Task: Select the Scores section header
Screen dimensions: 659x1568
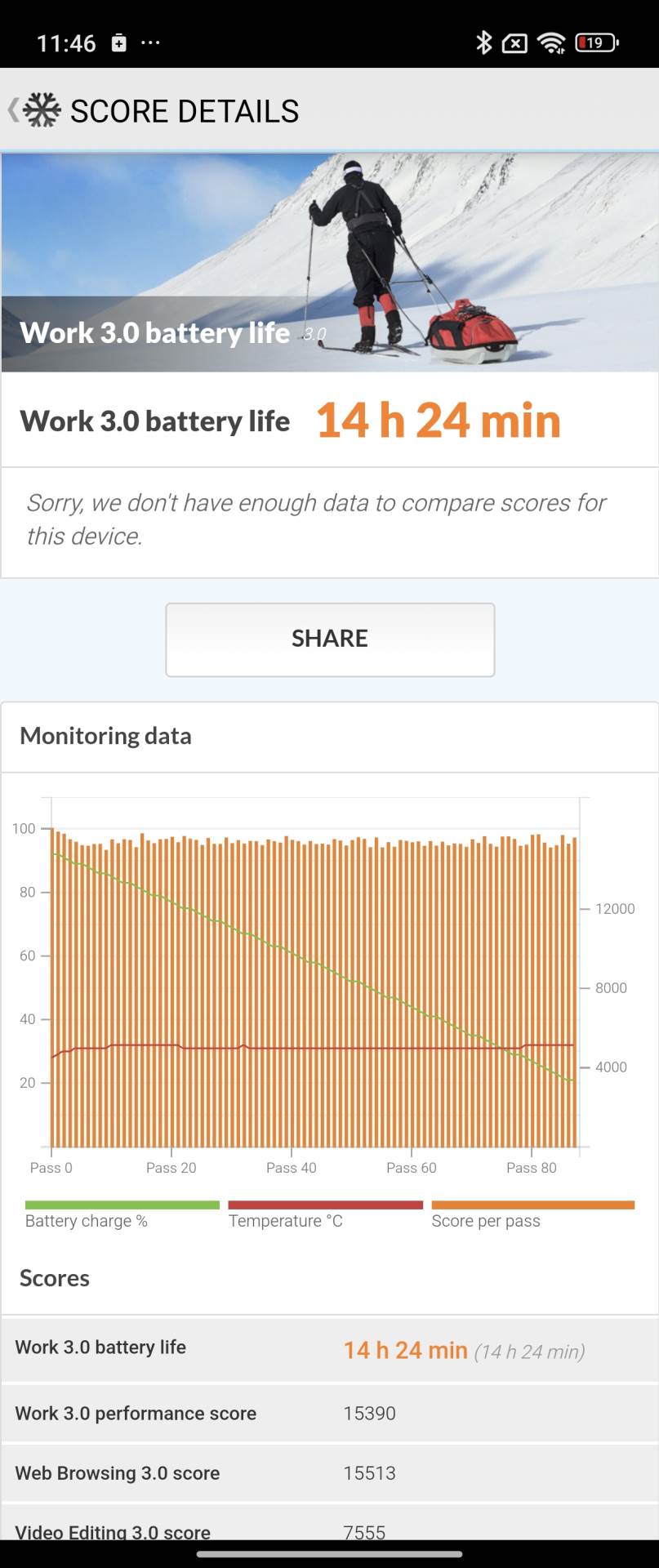Action: (x=54, y=1278)
